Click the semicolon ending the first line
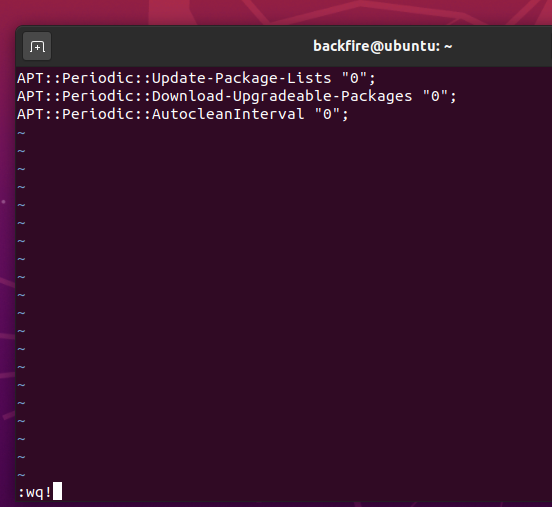 pyautogui.click(x=372, y=80)
